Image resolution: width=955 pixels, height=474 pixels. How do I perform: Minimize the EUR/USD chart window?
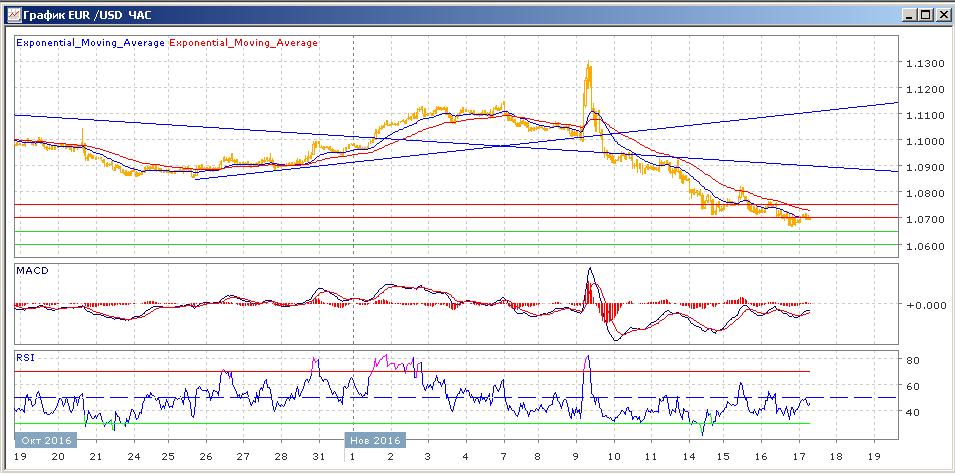[909, 14]
